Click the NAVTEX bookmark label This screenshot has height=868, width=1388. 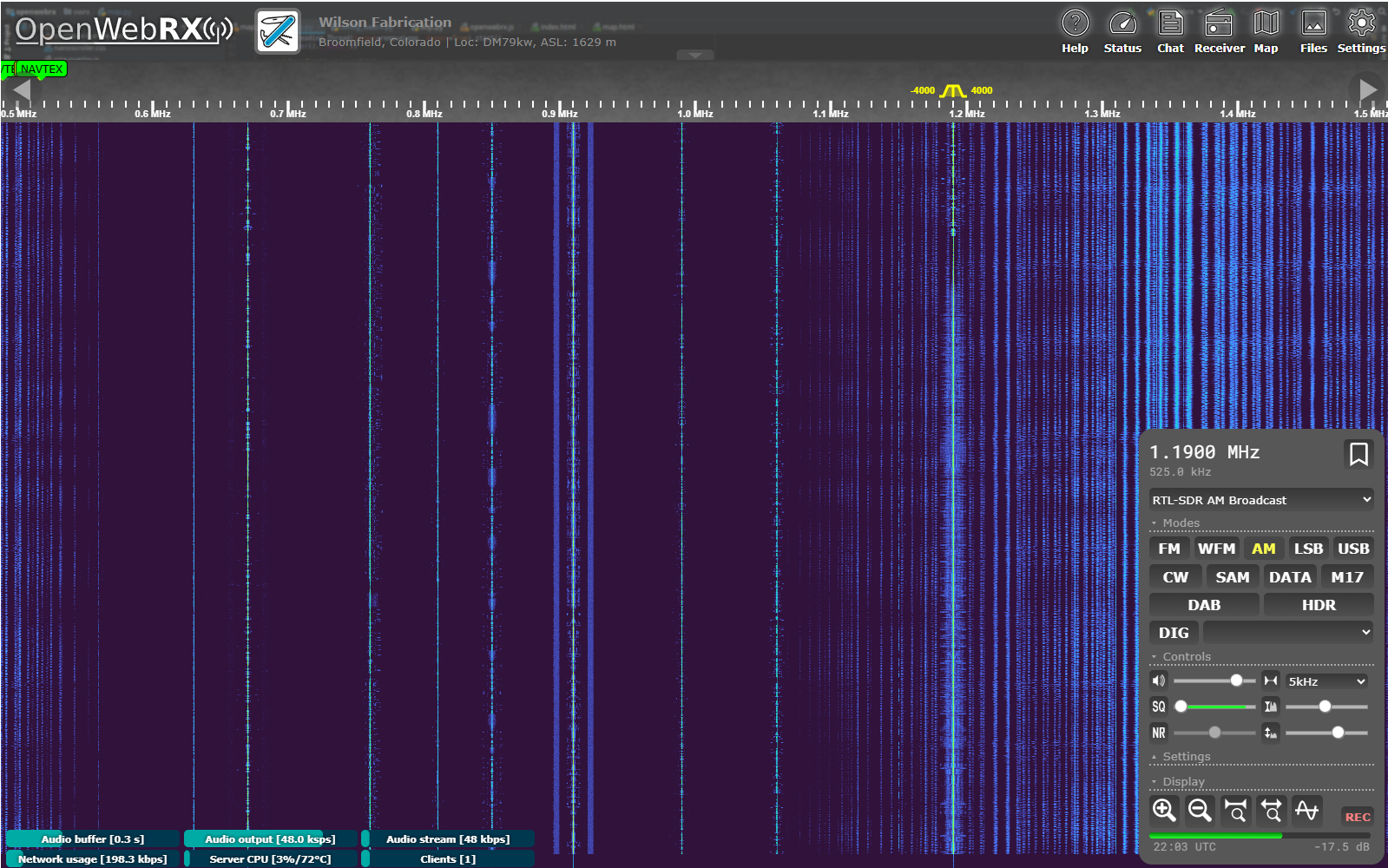[42, 69]
